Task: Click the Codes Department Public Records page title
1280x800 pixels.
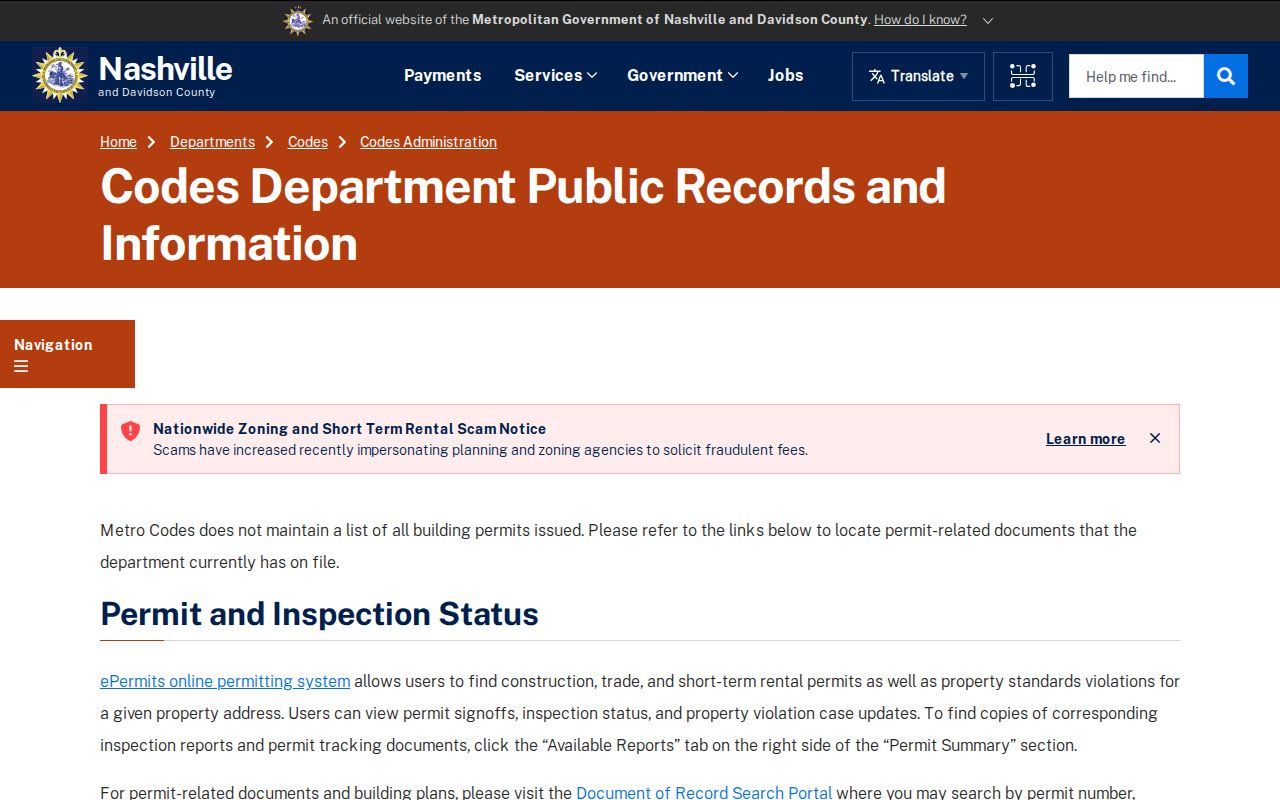Action: 523,215
